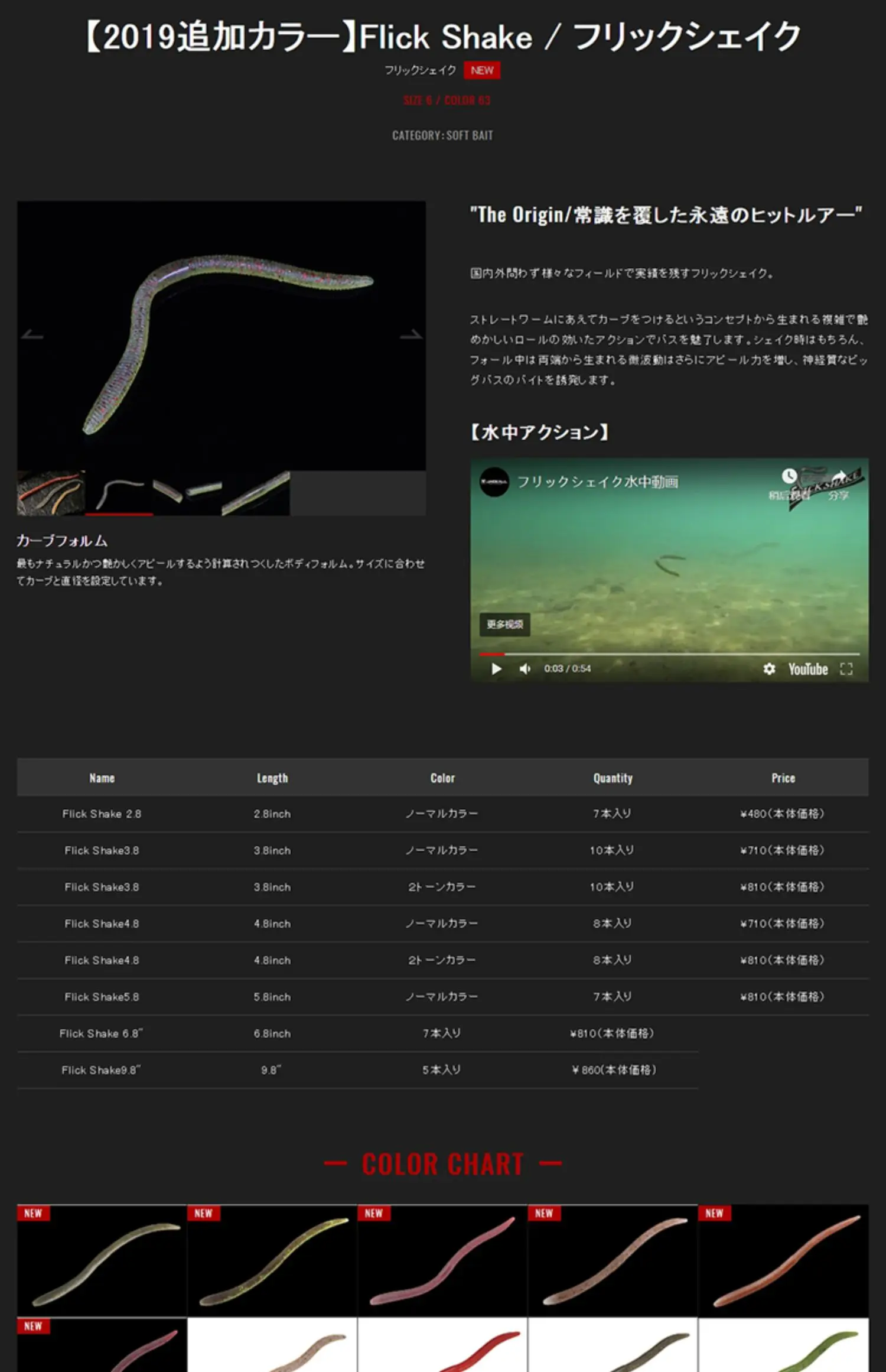886x1372 pixels.
Task: Select the curved worm gallery thumbnail
Action: click(119, 493)
